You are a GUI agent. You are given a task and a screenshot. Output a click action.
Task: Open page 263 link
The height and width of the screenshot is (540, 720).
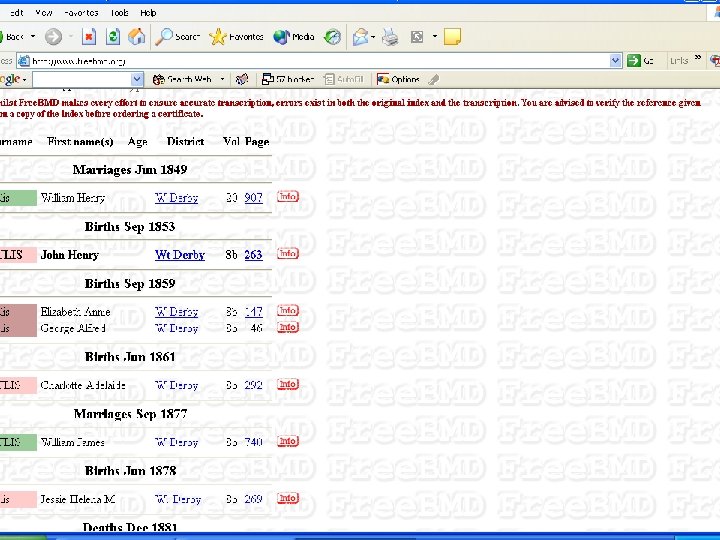253,255
